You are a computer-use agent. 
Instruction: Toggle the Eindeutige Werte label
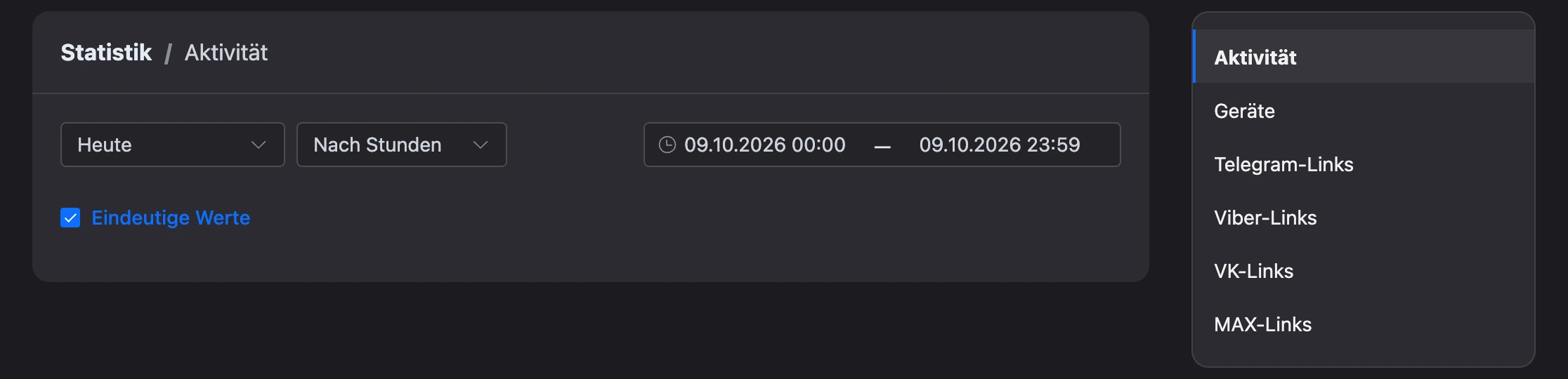click(x=171, y=218)
